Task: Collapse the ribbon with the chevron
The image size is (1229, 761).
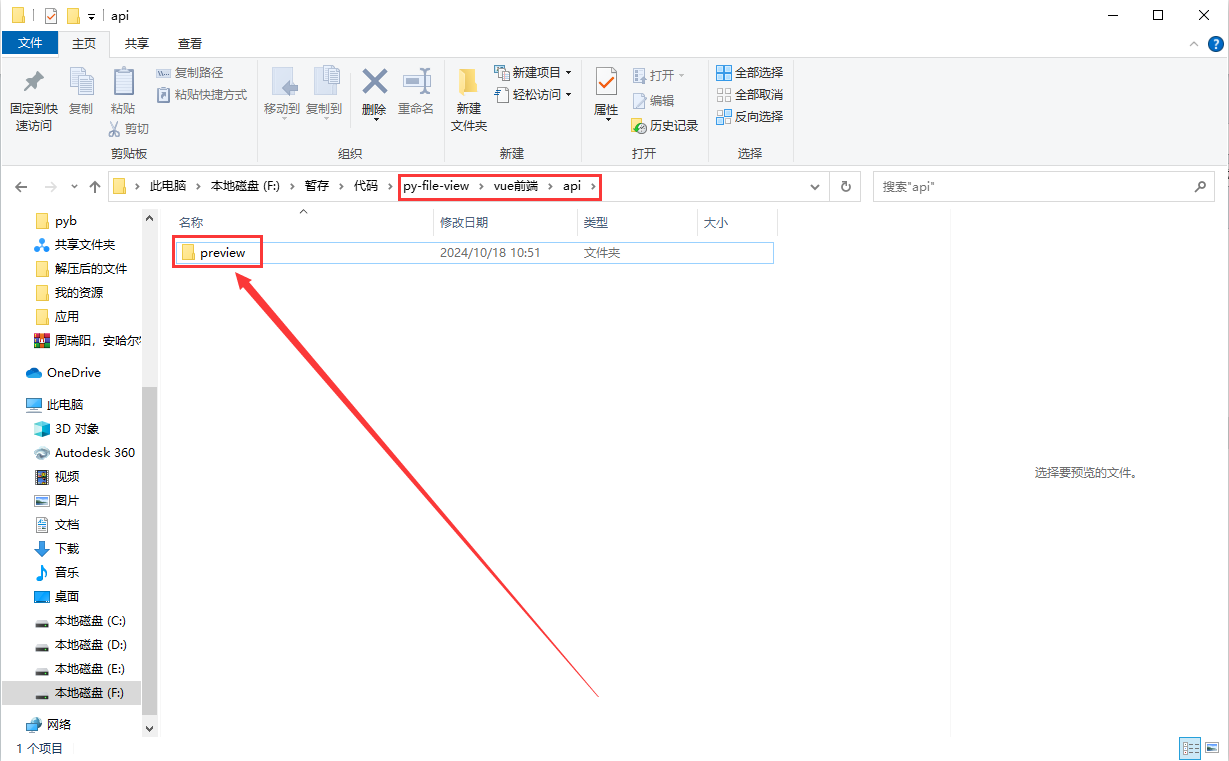Action: (x=1192, y=44)
